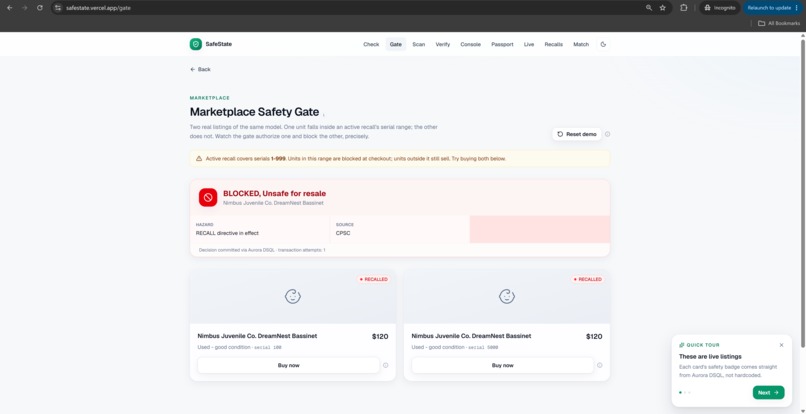Reload the page with refresh icon
The height and width of the screenshot is (414, 806).
(x=40, y=8)
